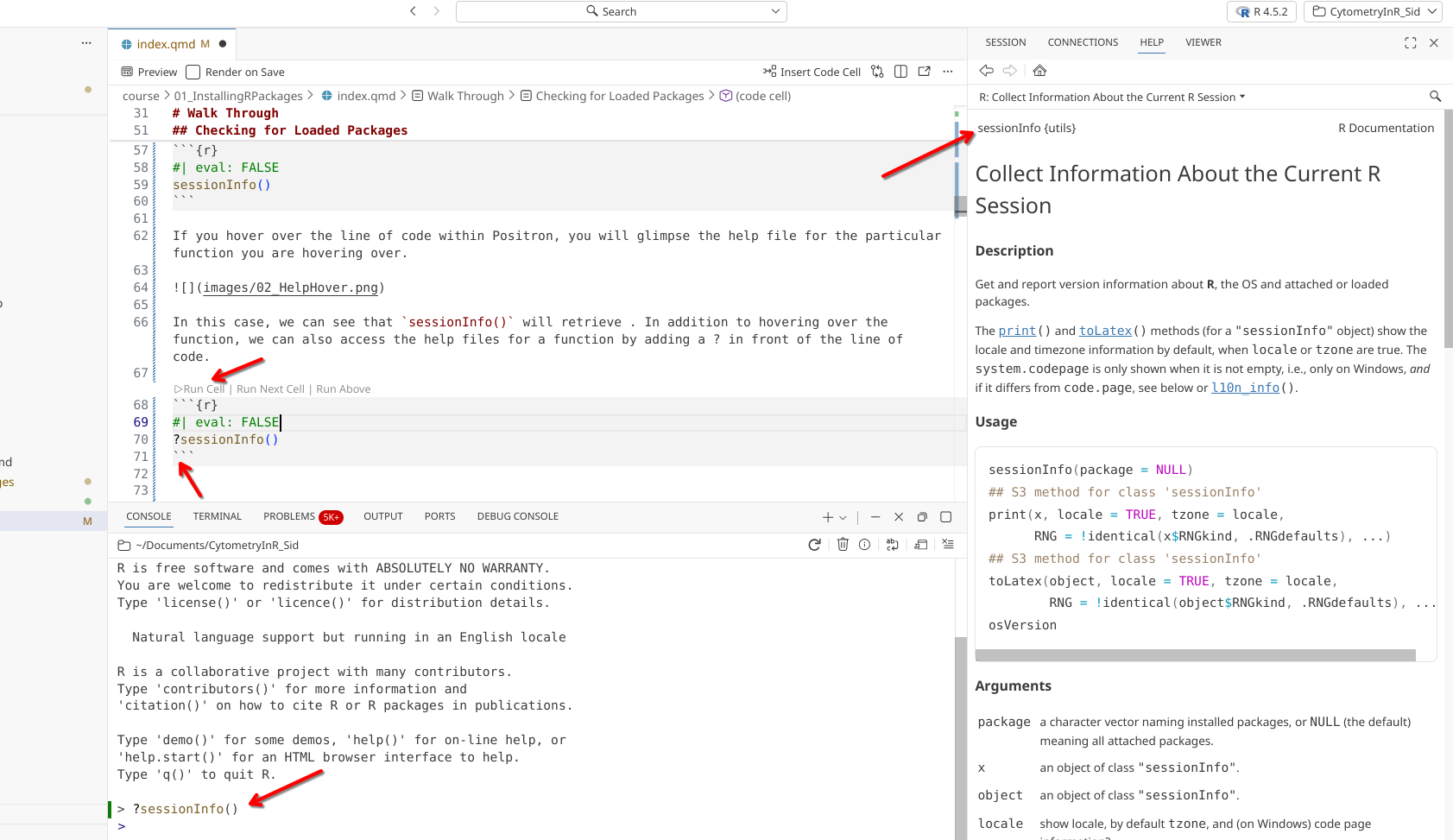
Task: Follow the toLatex link in help
Action: 1104,331
